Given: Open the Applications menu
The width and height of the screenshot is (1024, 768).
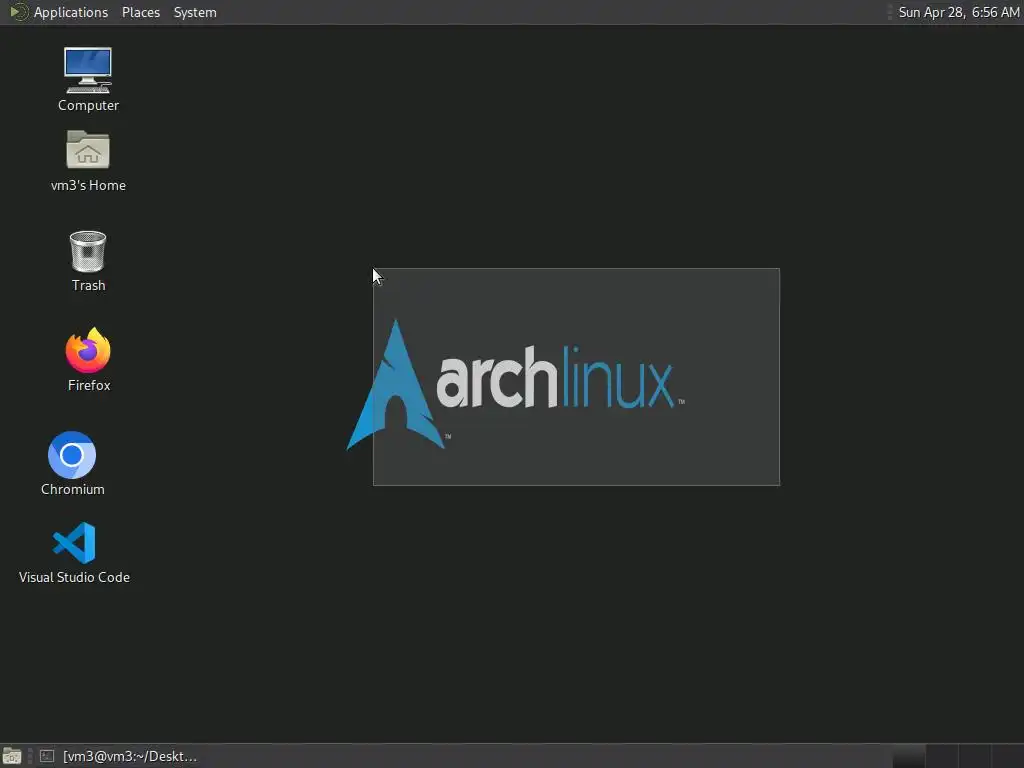Looking at the screenshot, I should point(59,12).
